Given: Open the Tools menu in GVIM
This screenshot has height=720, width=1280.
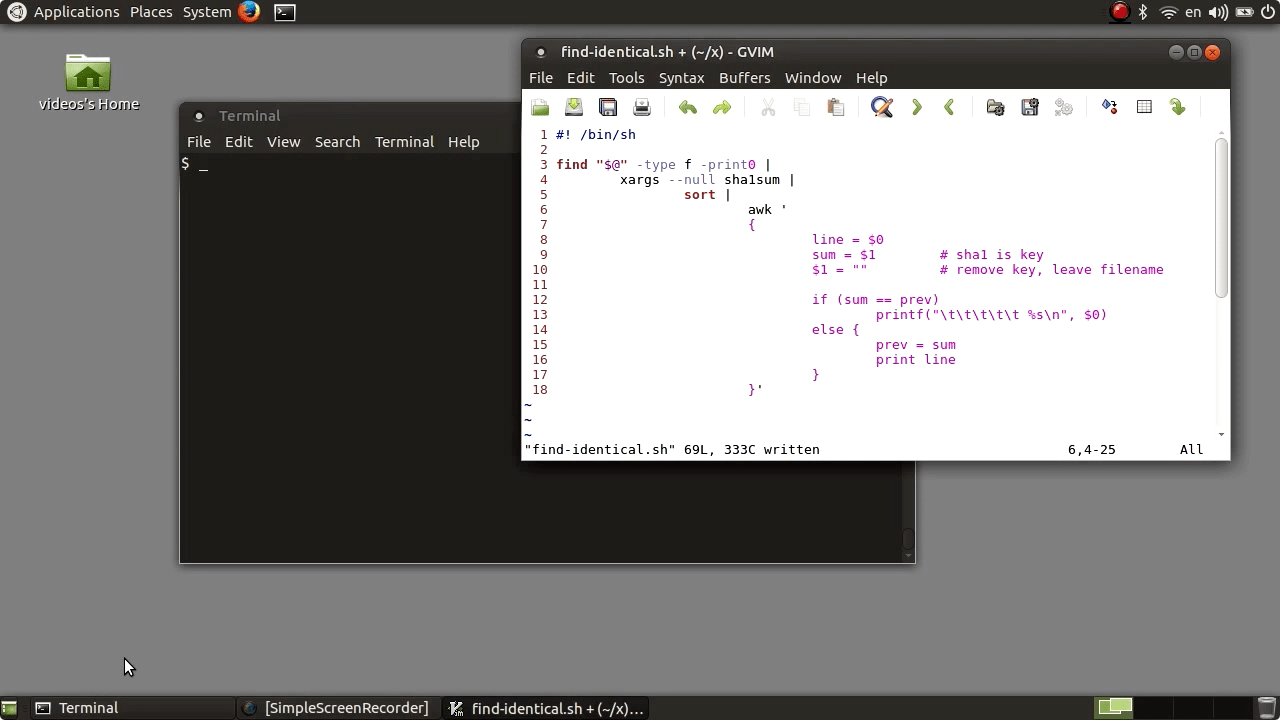Looking at the screenshot, I should (626, 77).
